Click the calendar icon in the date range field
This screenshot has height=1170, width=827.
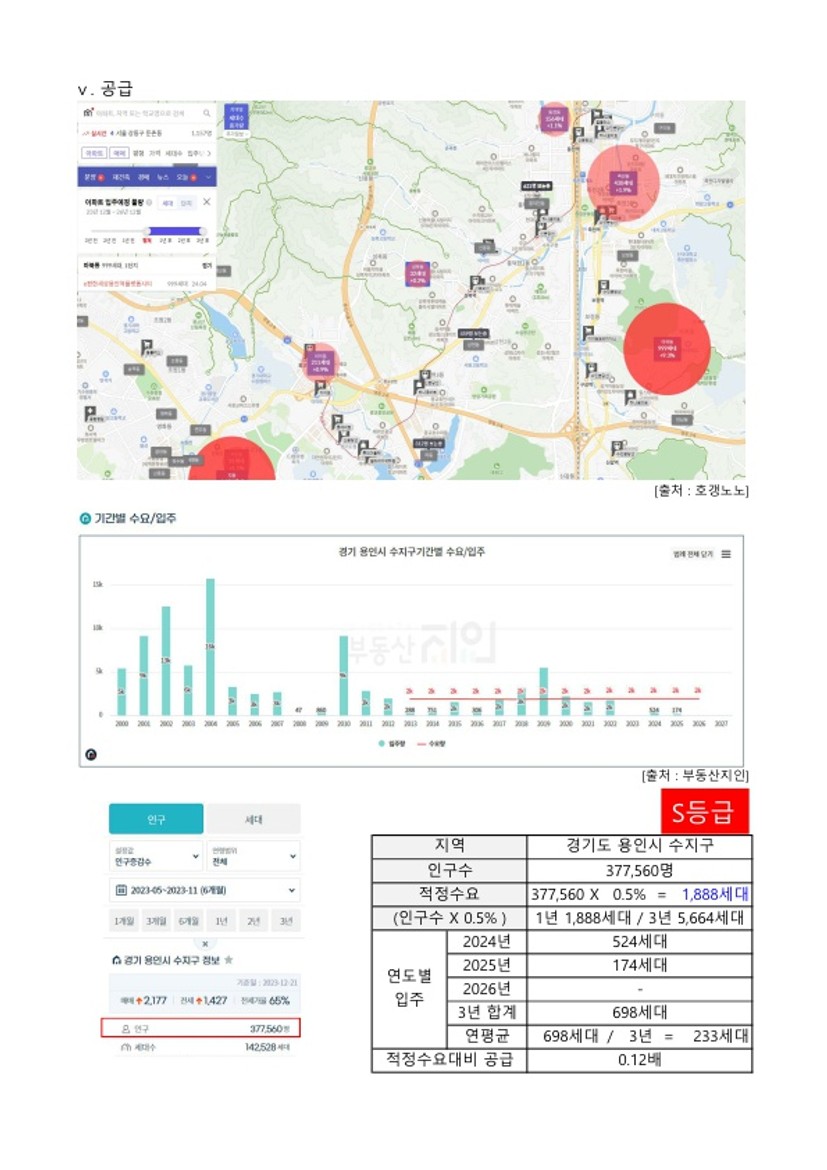click(x=121, y=890)
